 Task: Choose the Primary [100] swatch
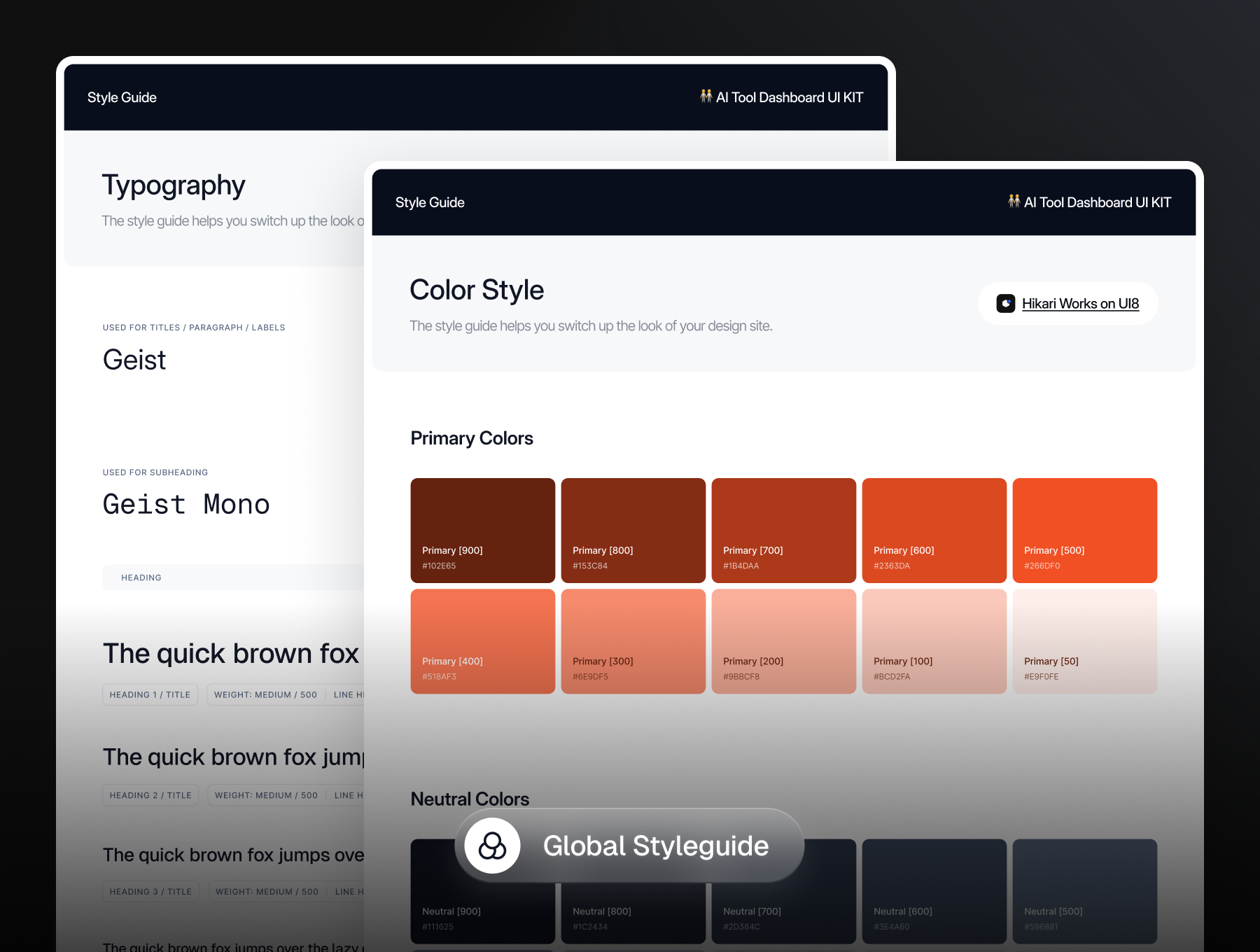pos(934,641)
